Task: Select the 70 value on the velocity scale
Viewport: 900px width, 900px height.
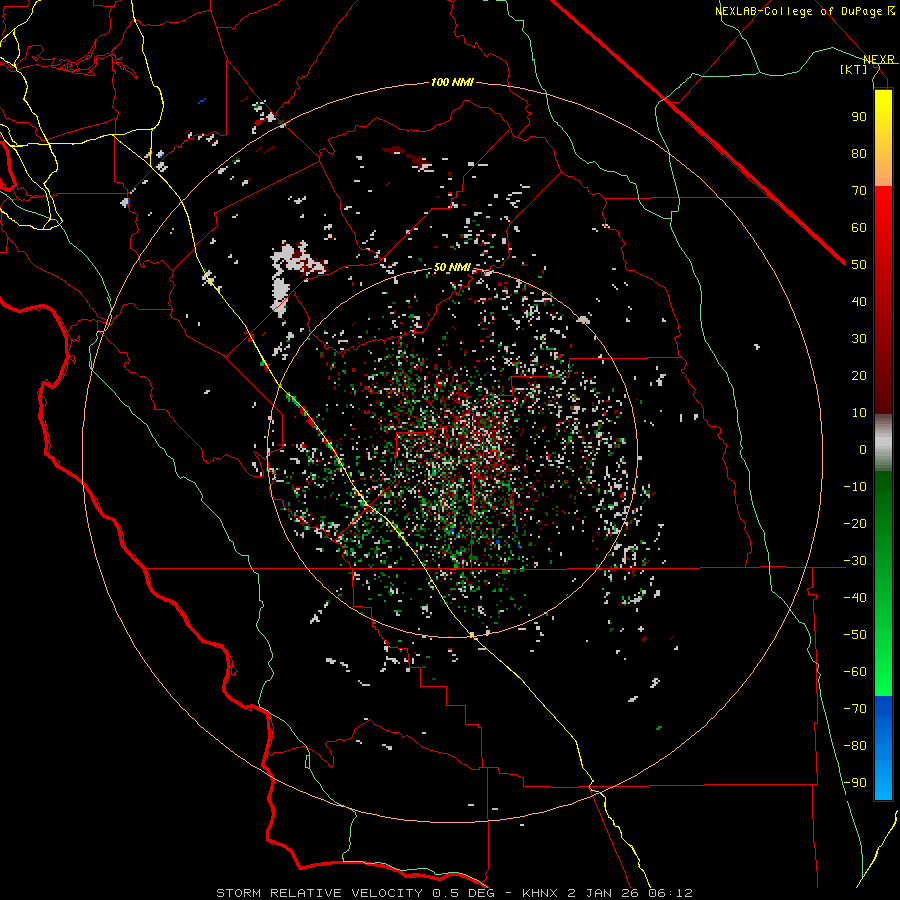Action: pyautogui.click(x=859, y=191)
